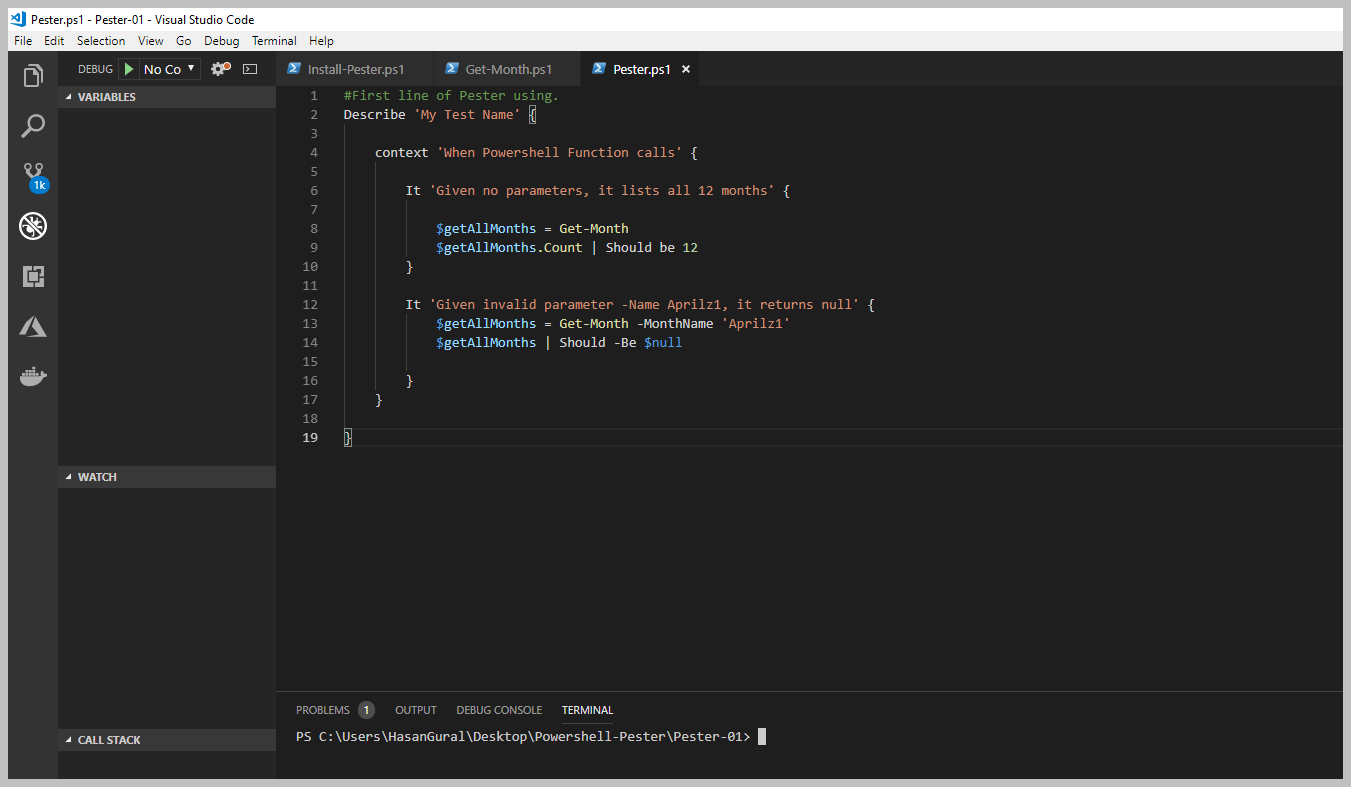Open Source Control view with 1k badge
Image resolution: width=1351 pixels, height=787 pixels.
pyautogui.click(x=34, y=177)
